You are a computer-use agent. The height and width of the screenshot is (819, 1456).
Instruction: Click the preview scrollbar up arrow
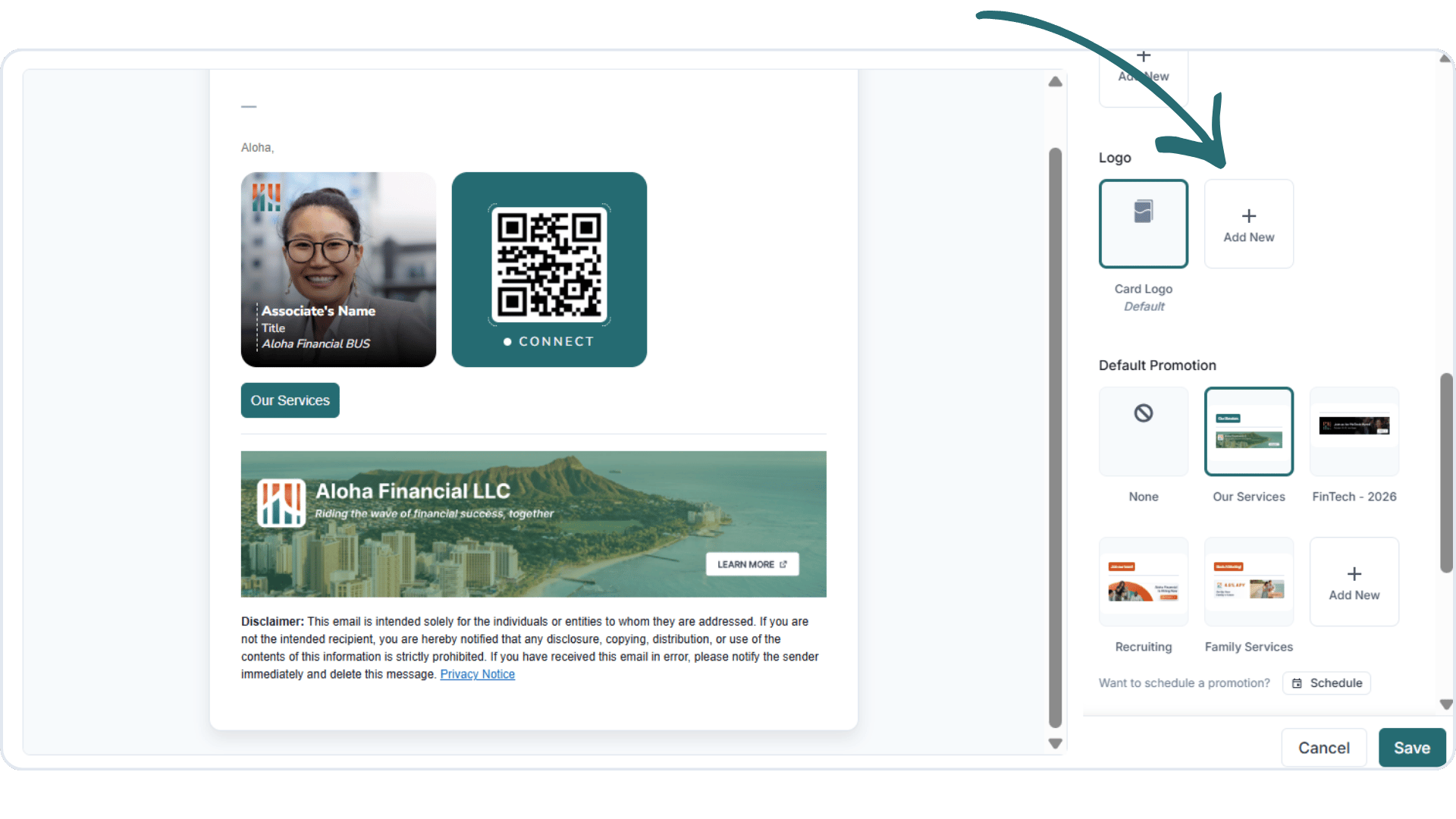pos(1055,82)
